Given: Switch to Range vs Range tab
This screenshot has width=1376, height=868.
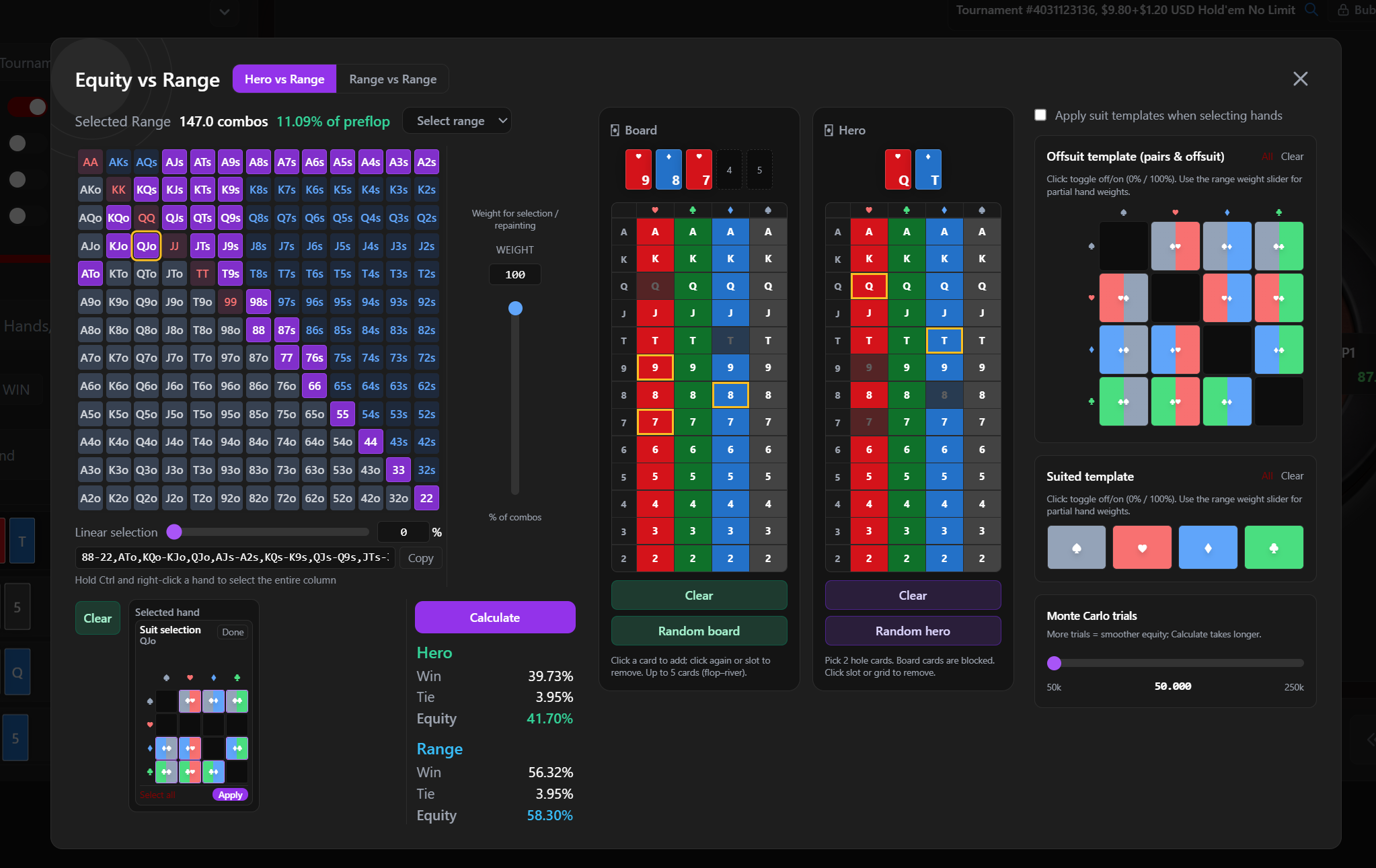Looking at the screenshot, I should (393, 79).
